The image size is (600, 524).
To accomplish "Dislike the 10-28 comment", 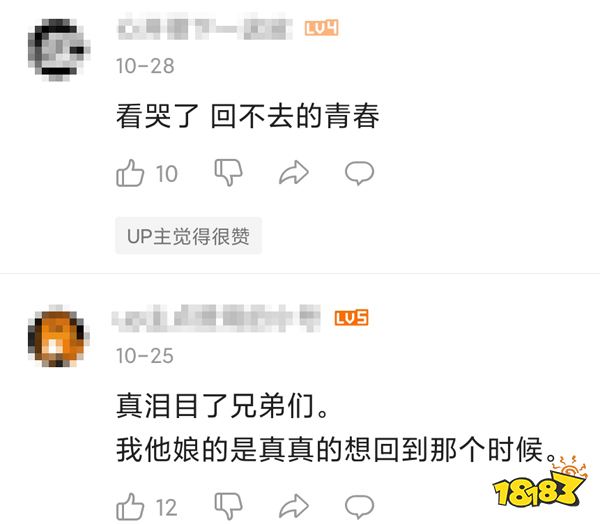I will (x=228, y=173).
